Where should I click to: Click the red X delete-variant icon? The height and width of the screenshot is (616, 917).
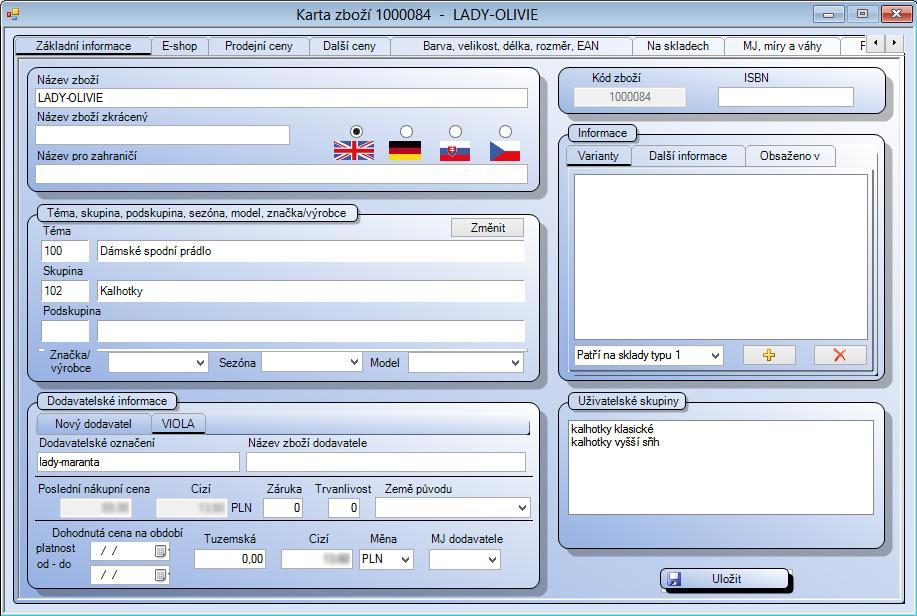840,355
